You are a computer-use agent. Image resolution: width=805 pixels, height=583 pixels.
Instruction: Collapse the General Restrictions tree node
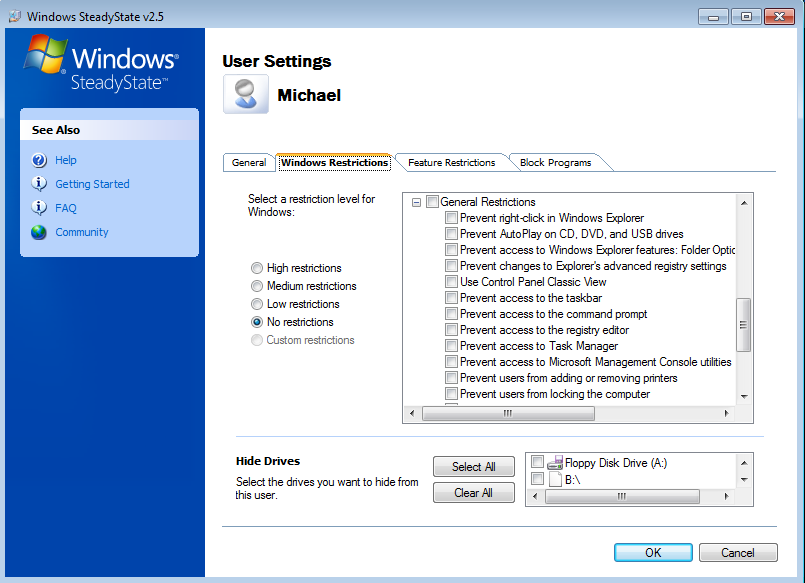coord(416,202)
